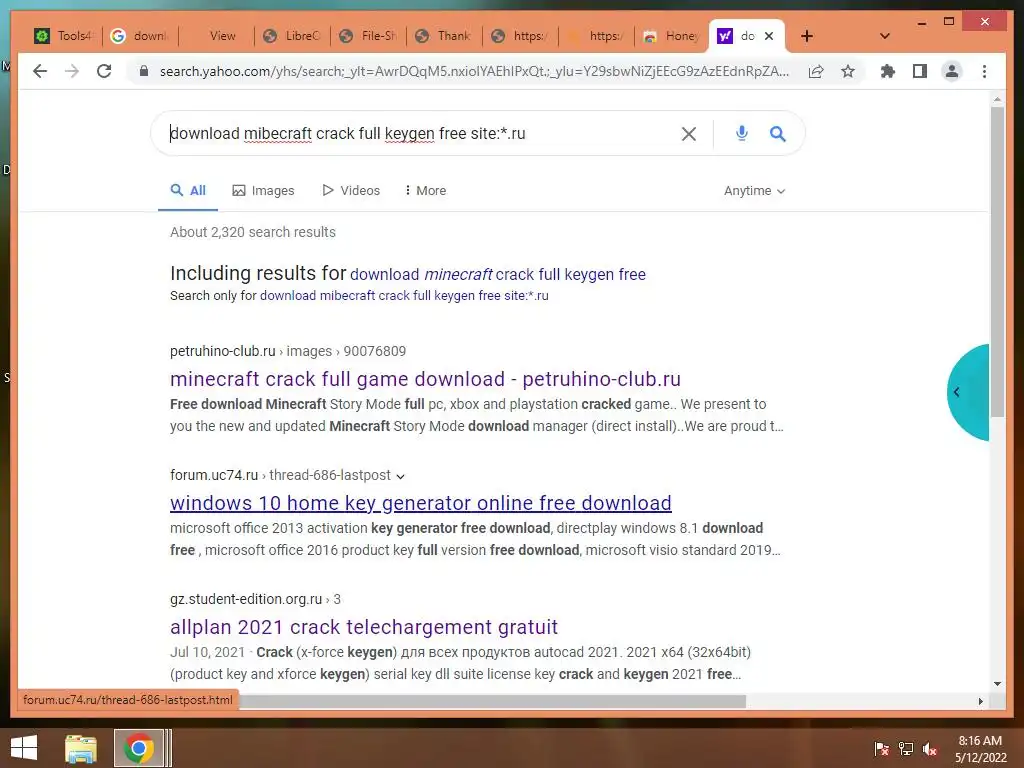Open the Extensions puzzle icon
The height and width of the screenshot is (768, 1024).
pos(888,71)
